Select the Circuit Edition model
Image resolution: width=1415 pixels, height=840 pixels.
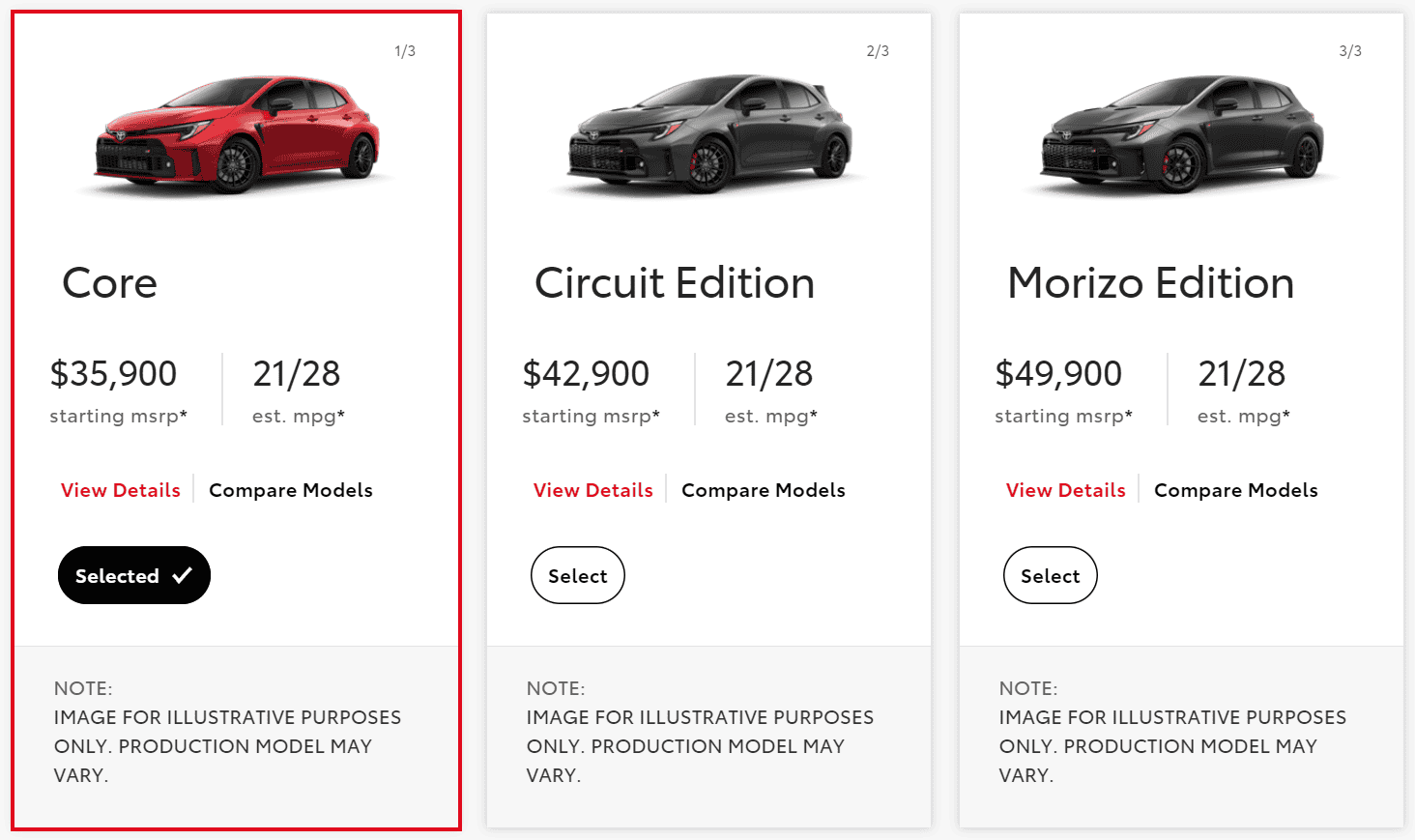pos(577,575)
